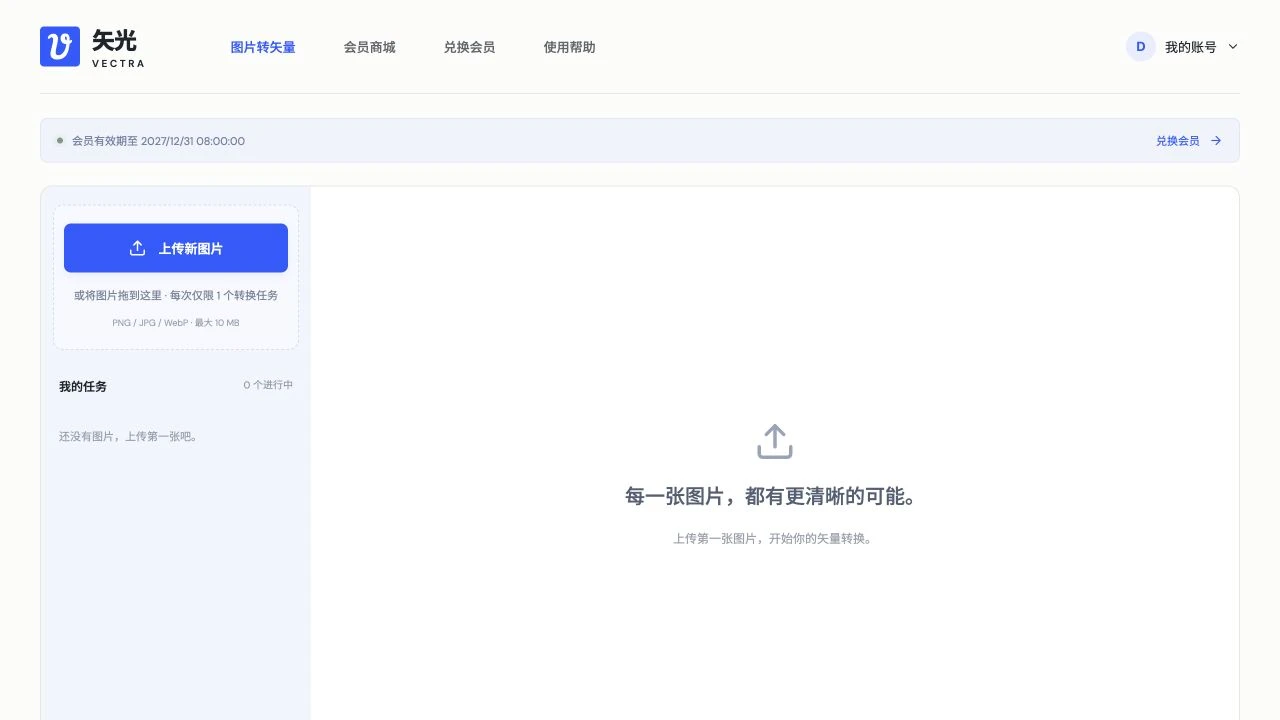Image resolution: width=1280 pixels, height=720 pixels.
Task: Click the 上传新图片 button
Action: [x=176, y=248]
